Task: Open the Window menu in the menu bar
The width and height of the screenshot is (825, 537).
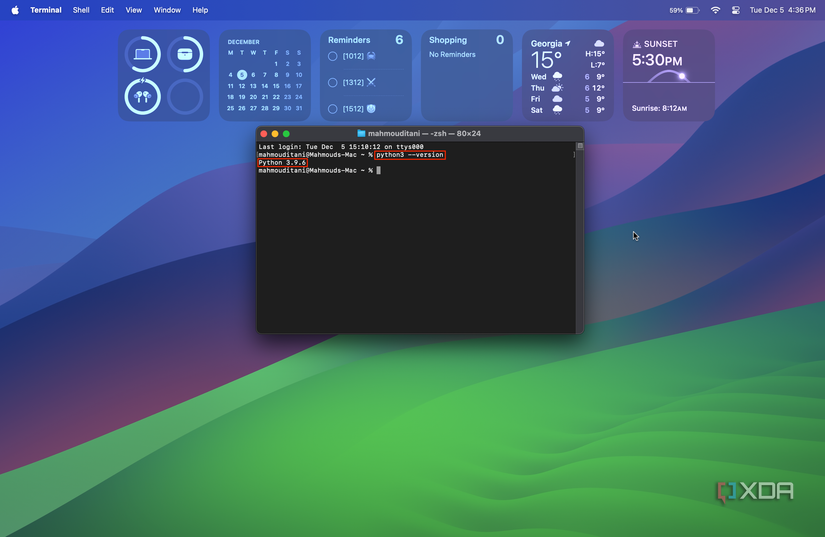Action: point(167,10)
